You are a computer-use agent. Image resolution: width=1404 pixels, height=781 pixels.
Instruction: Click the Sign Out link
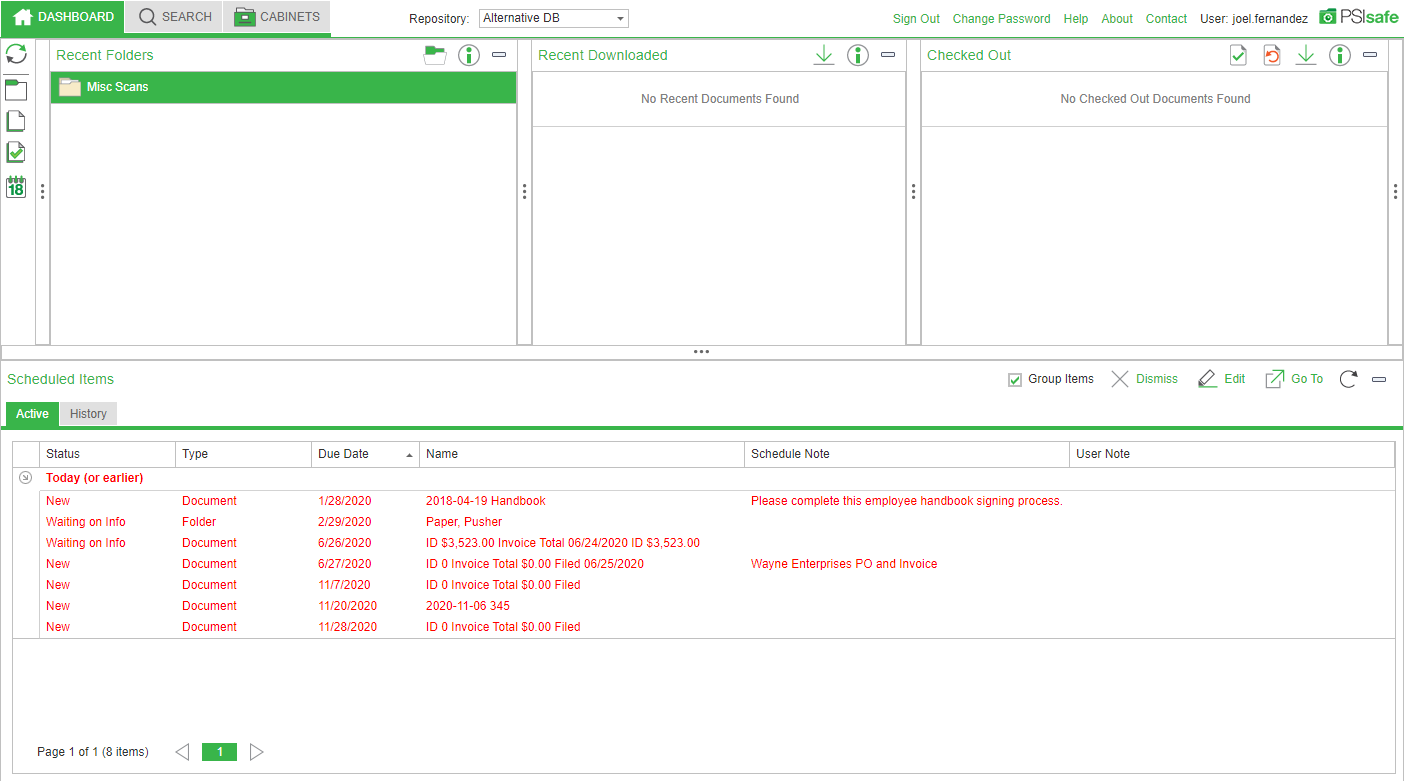point(916,18)
